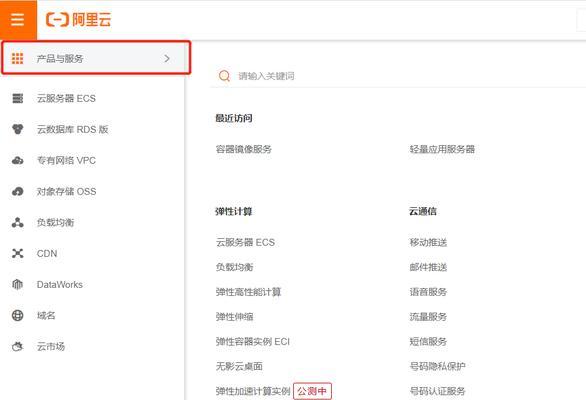The height and width of the screenshot is (400, 586).
Task: Open 域名 in the sidebar
Action: tap(46, 316)
